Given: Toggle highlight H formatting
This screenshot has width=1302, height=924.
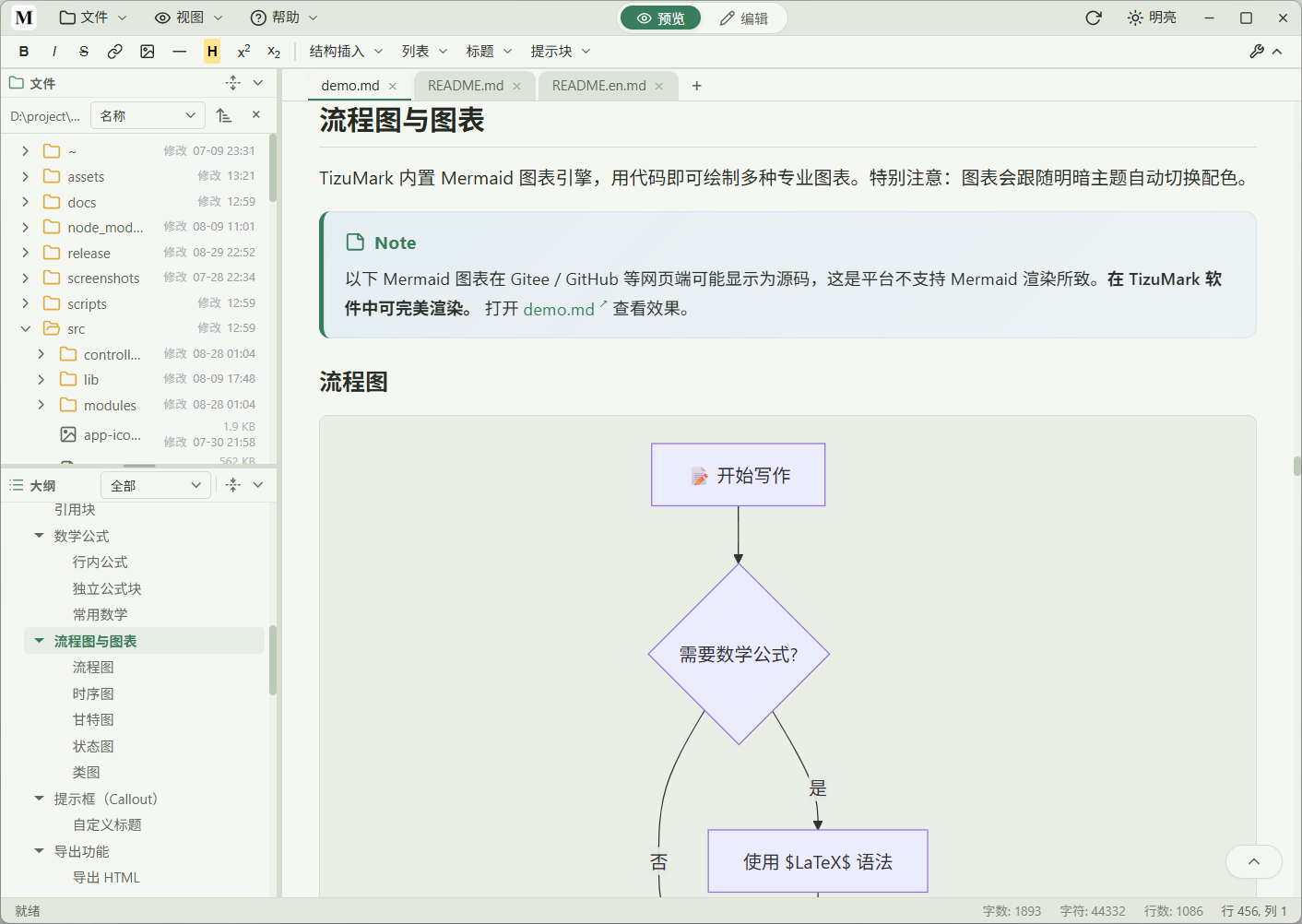Looking at the screenshot, I should point(212,52).
